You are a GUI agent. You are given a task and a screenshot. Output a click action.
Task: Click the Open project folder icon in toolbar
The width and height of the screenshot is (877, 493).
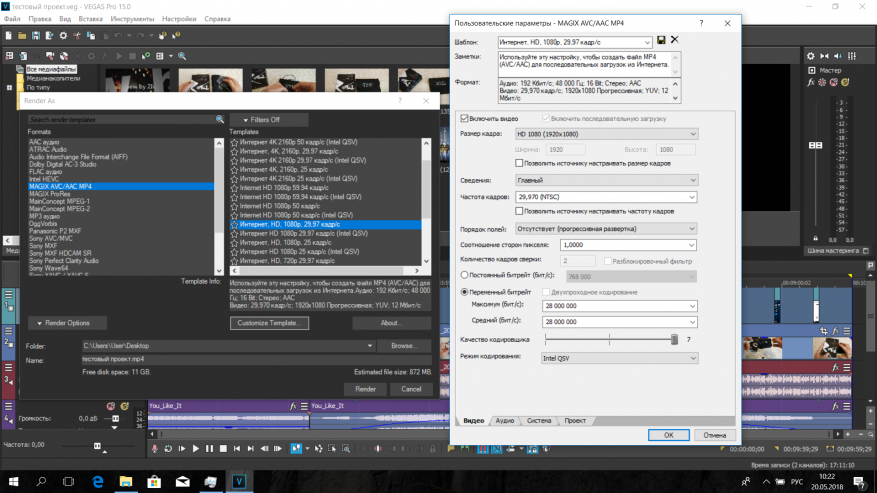tap(22, 36)
